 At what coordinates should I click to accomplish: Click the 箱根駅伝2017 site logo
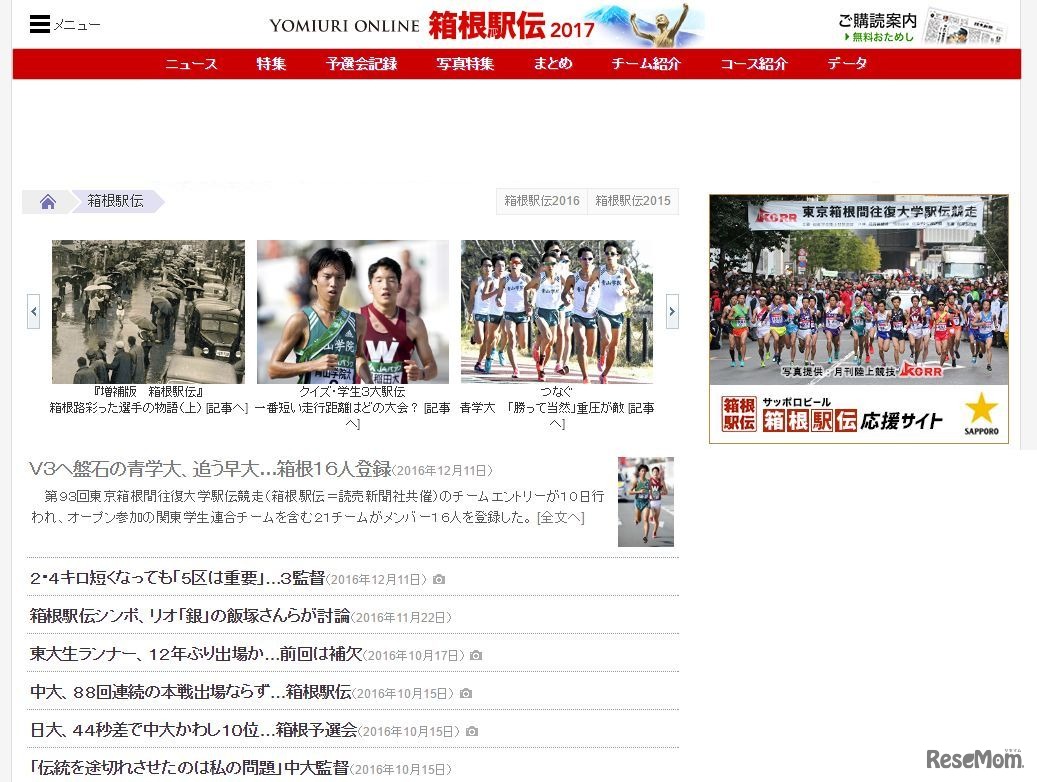click(486, 25)
